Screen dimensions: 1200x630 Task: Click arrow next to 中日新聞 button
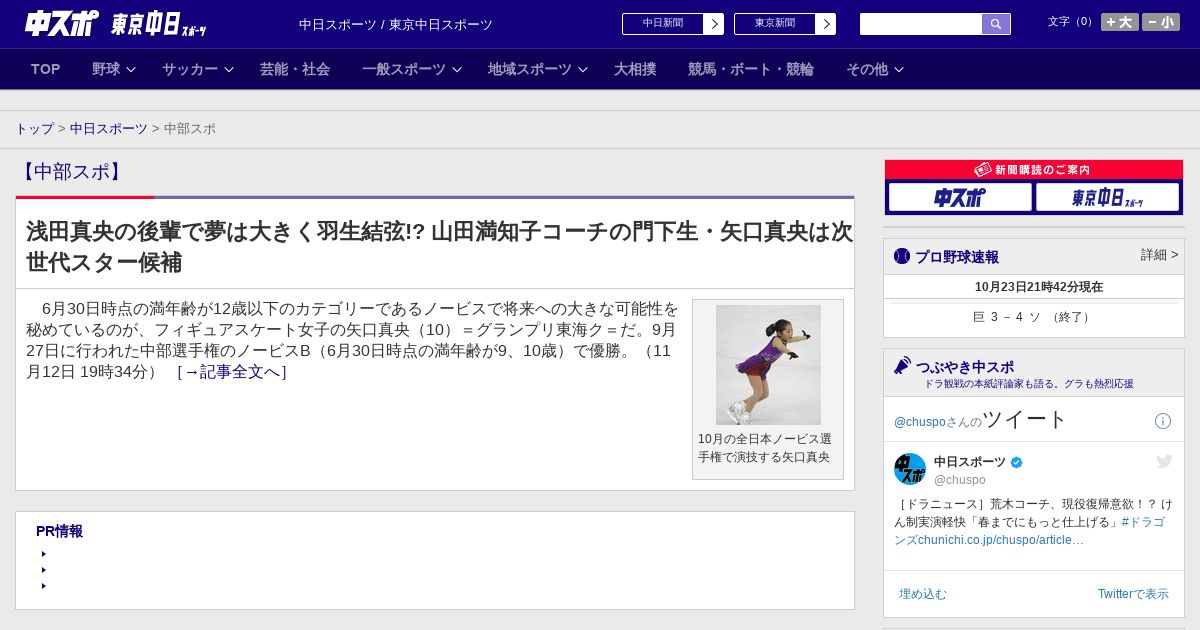click(x=713, y=24)
